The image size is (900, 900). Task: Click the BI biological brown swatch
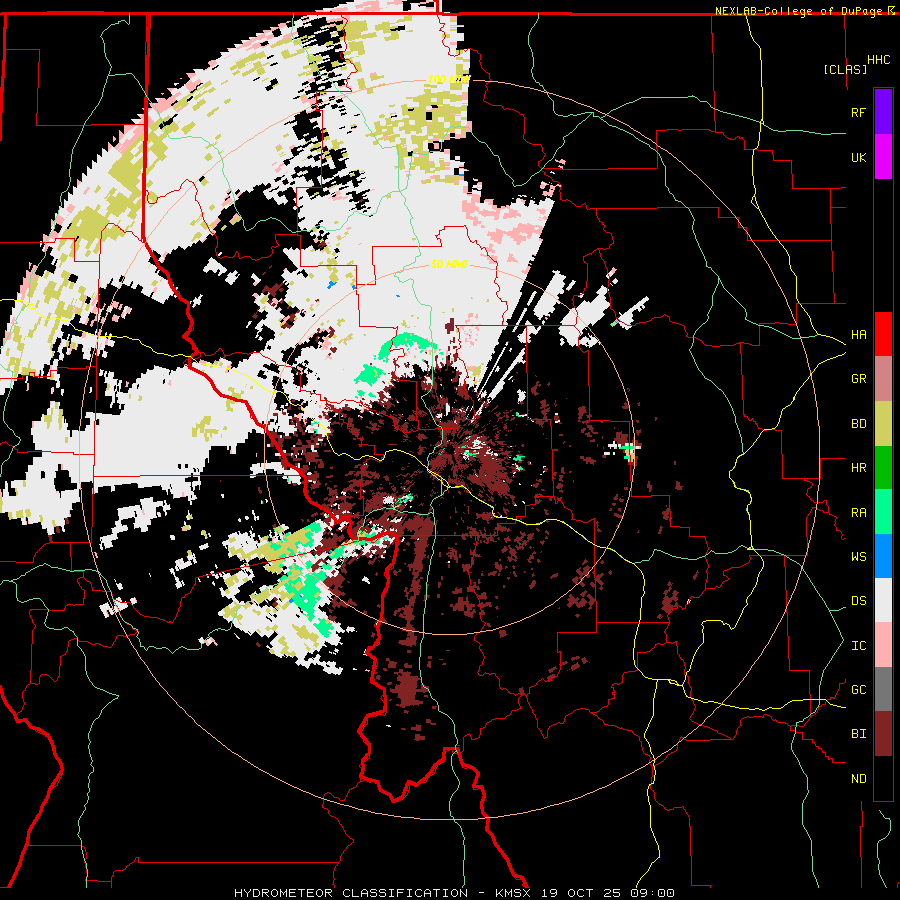tap(883, 734)
